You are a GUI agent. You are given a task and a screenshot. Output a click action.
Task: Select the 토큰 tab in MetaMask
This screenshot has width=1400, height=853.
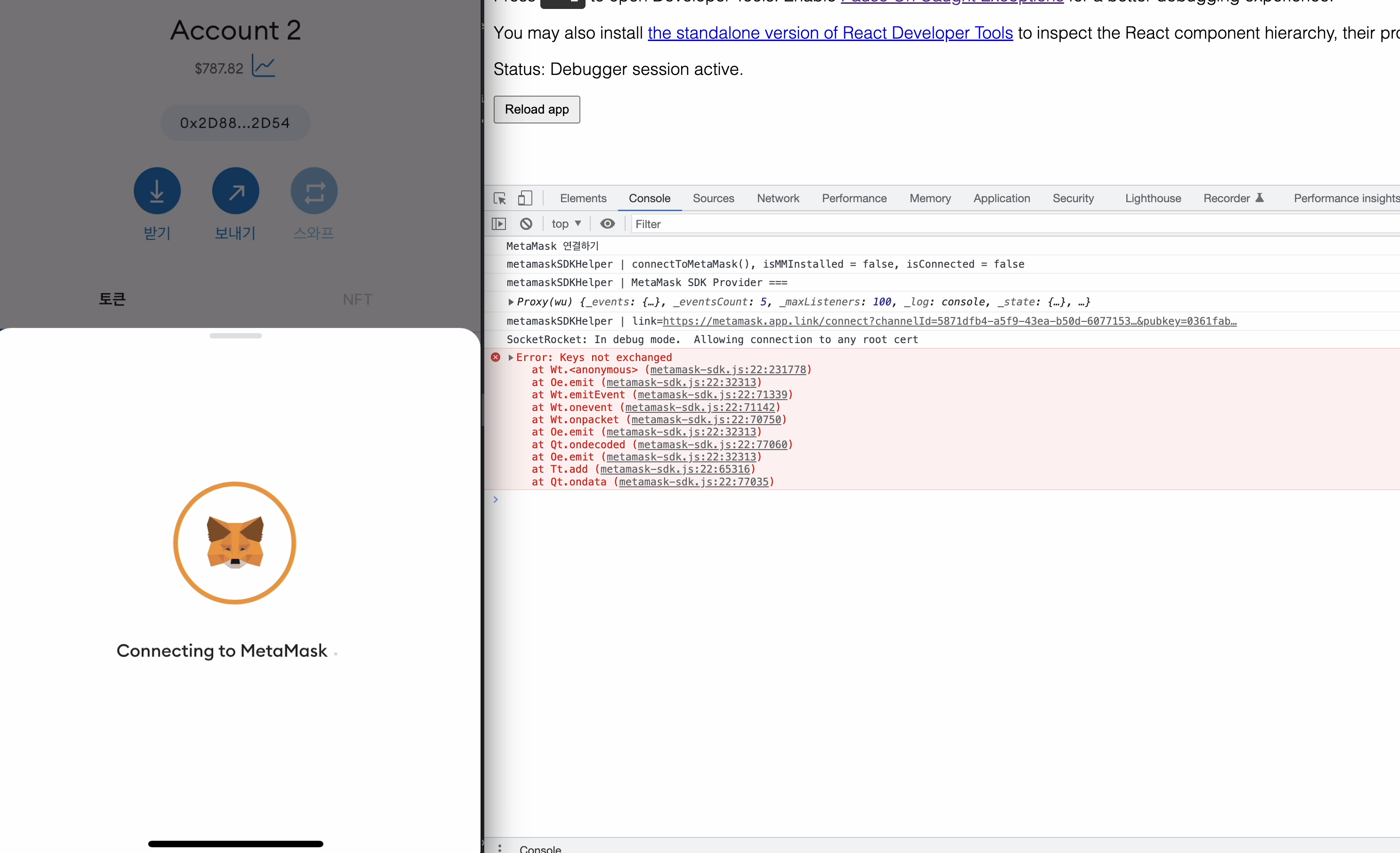(112, 299)
